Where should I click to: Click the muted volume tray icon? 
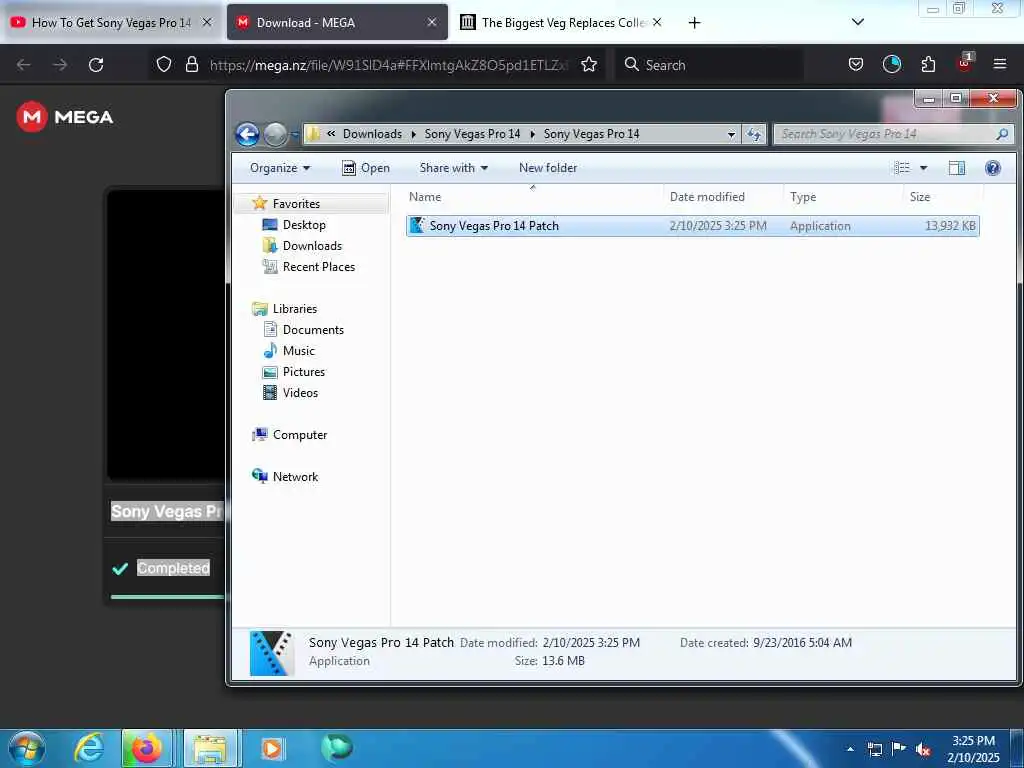click(x=923, y=750)
